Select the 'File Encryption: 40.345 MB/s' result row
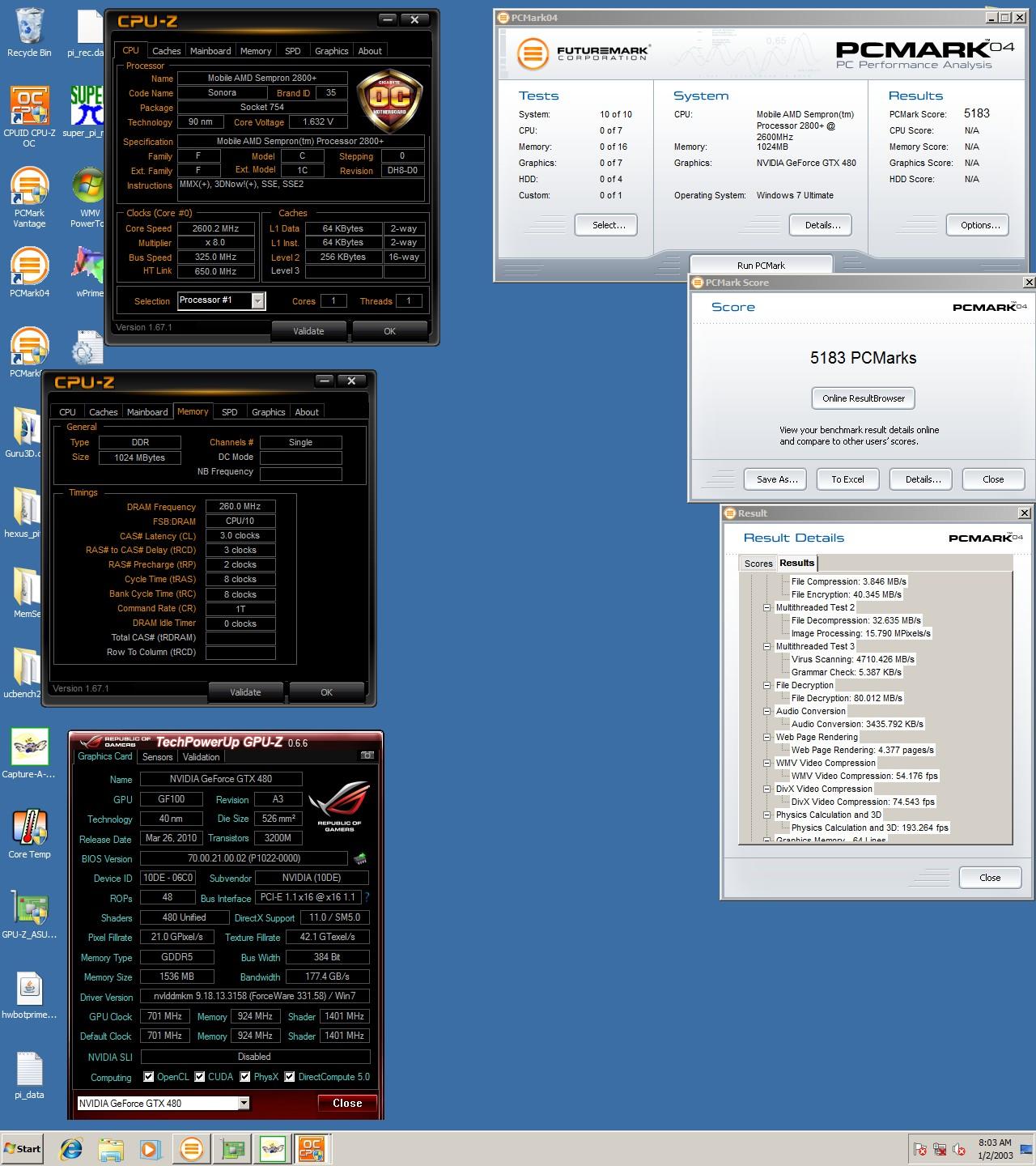 [x=847, y=594]
